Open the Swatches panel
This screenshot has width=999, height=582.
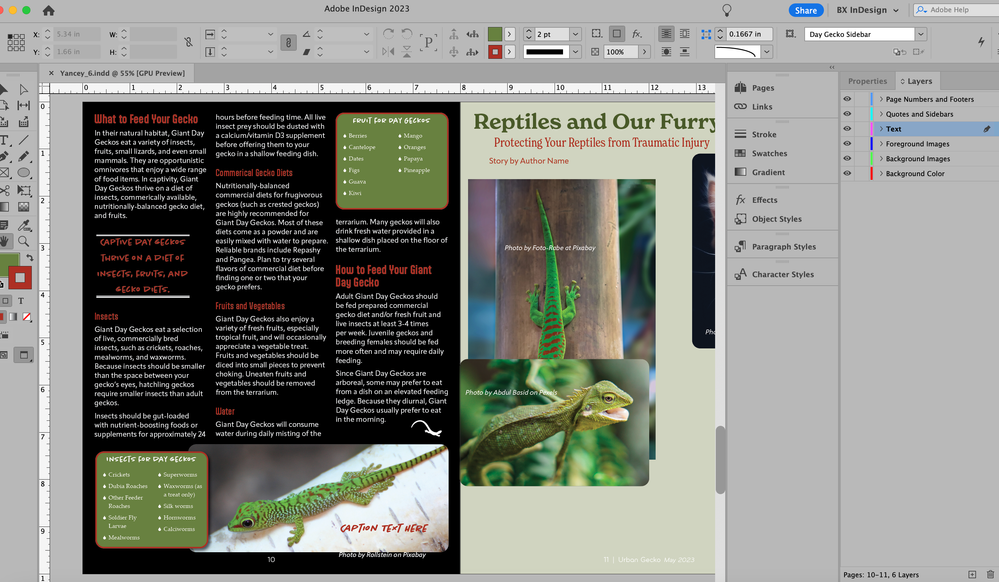pyautogui.click(x=769, y=153)
